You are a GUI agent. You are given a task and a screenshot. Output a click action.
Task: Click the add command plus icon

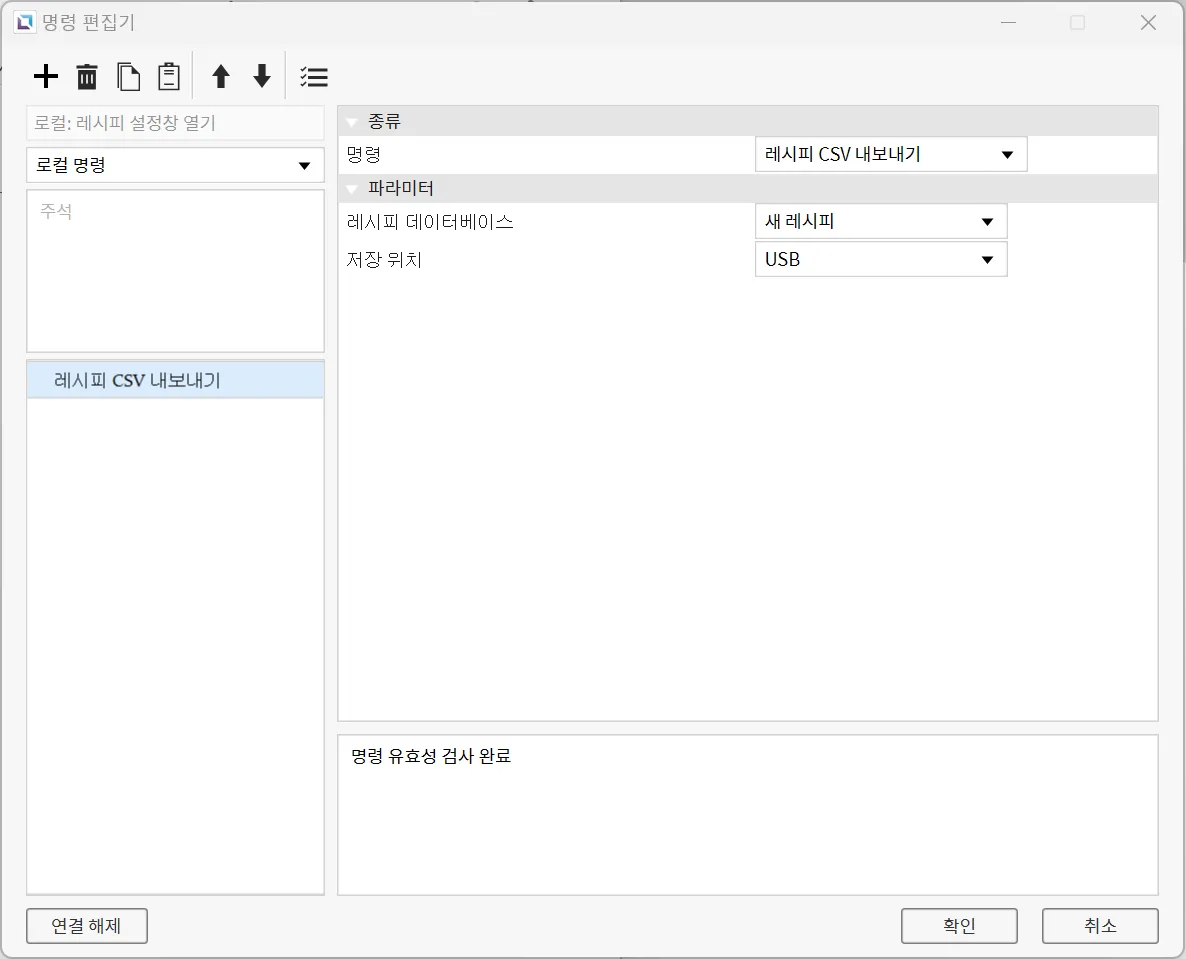[46, 77]
